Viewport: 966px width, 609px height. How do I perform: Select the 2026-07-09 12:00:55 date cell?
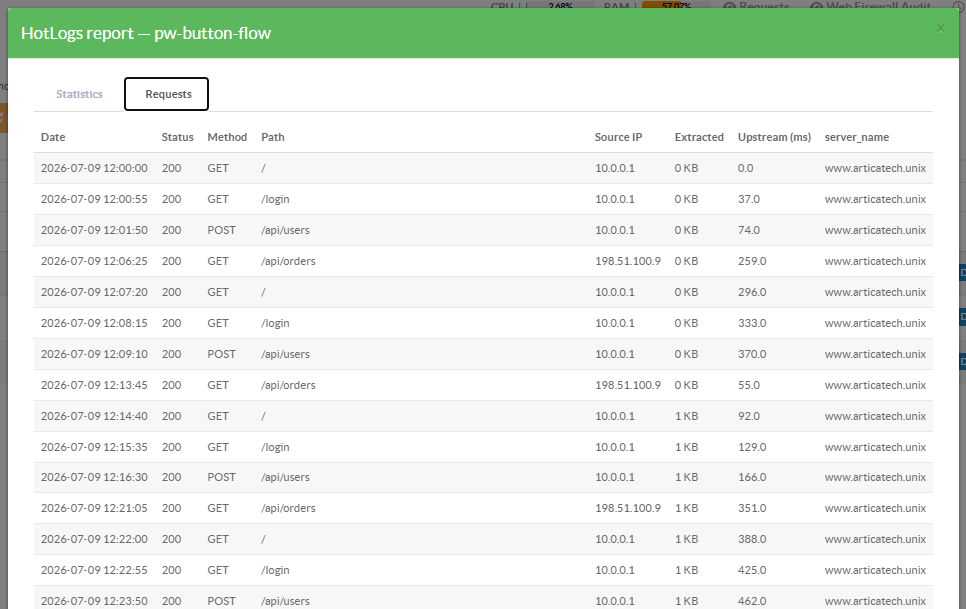point(94,200)
